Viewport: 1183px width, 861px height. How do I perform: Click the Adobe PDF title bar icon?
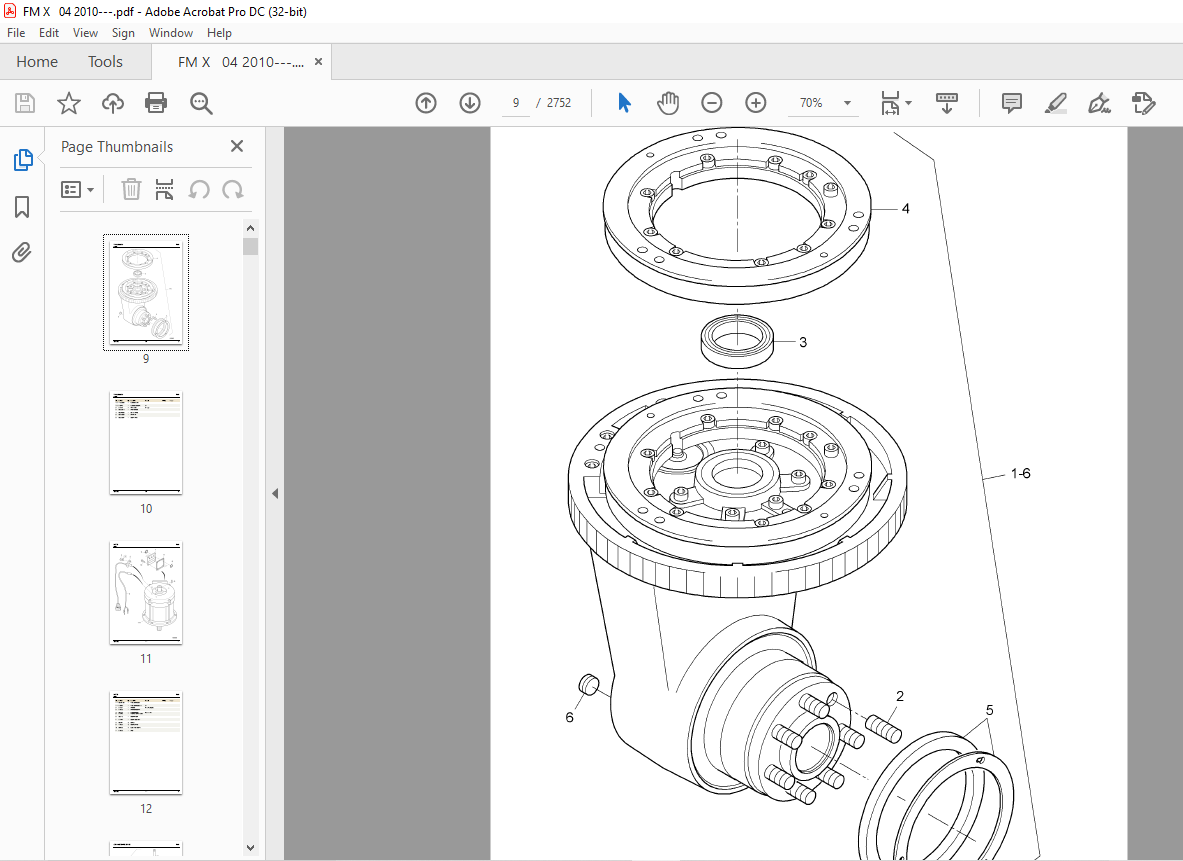pos(10,11)
